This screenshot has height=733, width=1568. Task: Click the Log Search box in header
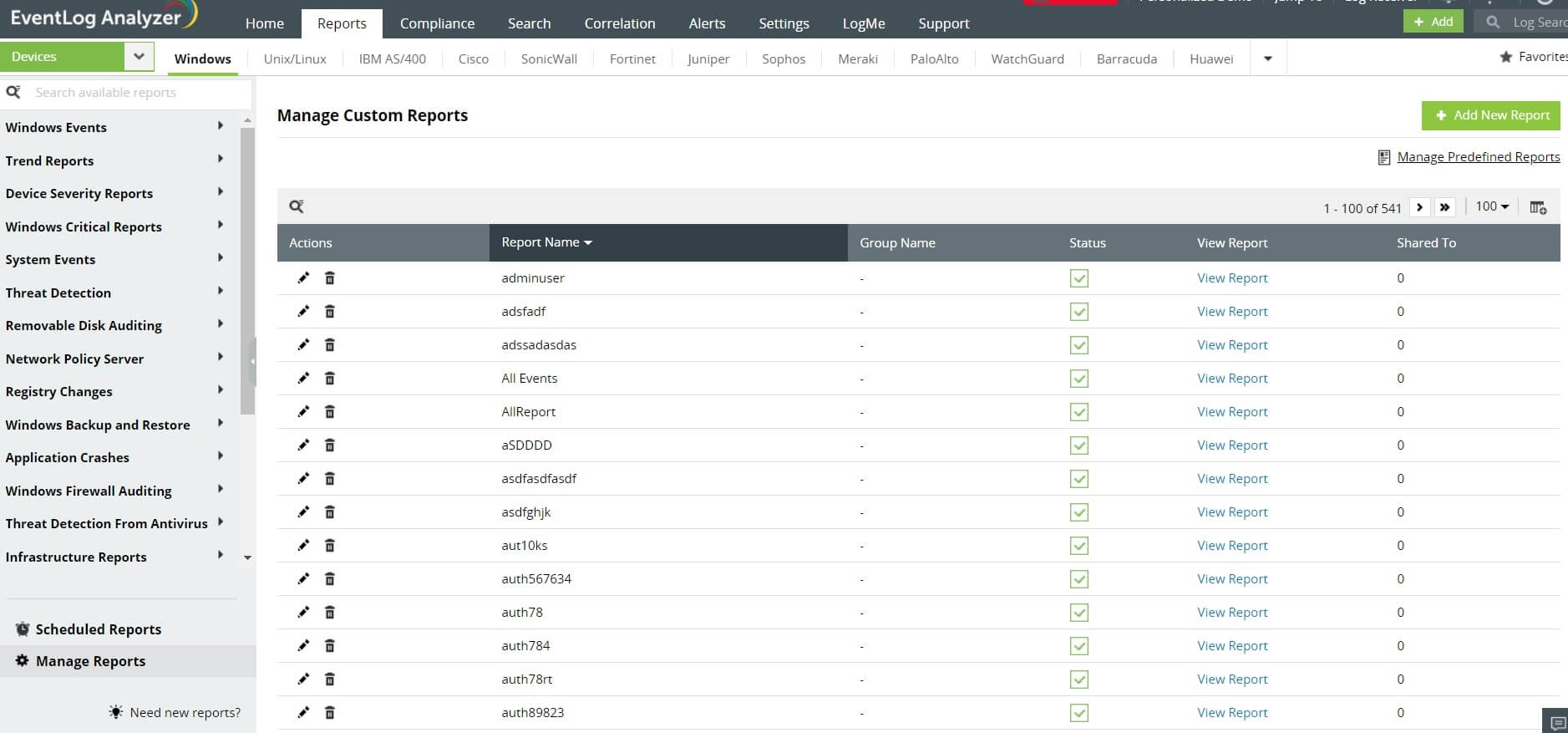pos(1521,23)
